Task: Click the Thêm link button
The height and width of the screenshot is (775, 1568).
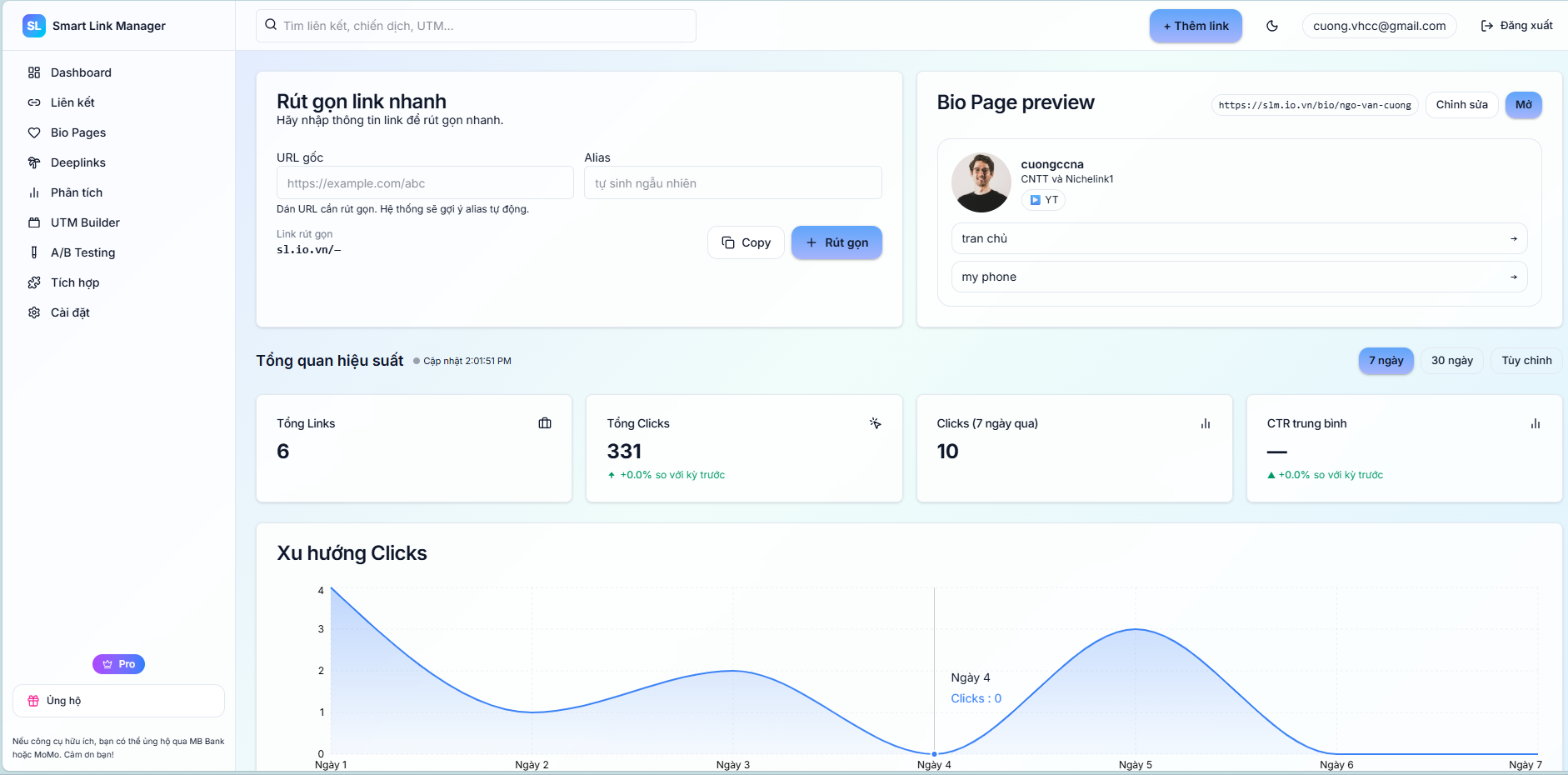Action: click(1195, 26)
